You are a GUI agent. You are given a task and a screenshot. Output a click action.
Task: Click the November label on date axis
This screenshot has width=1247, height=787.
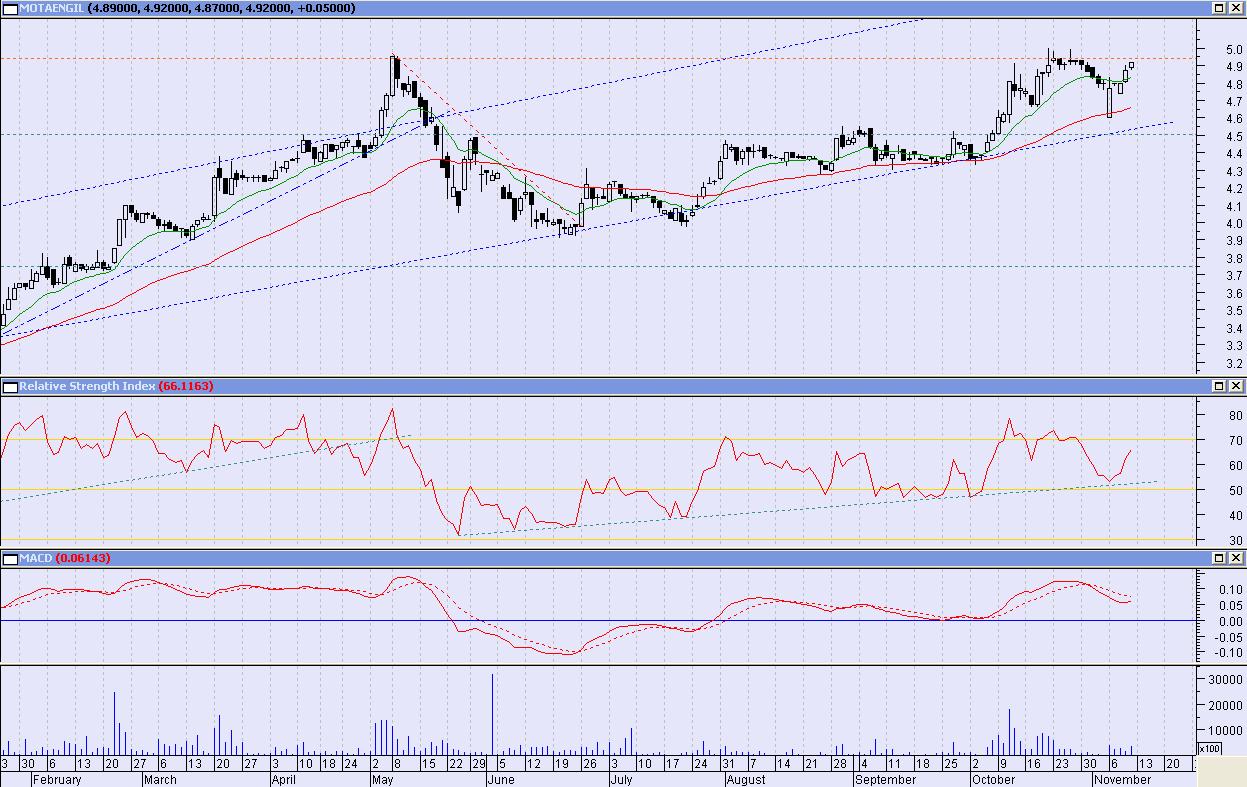1122,779
